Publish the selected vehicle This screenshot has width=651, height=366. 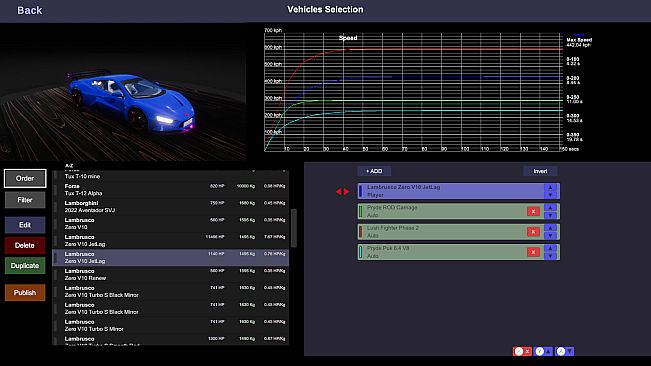(x=25, y=293)
